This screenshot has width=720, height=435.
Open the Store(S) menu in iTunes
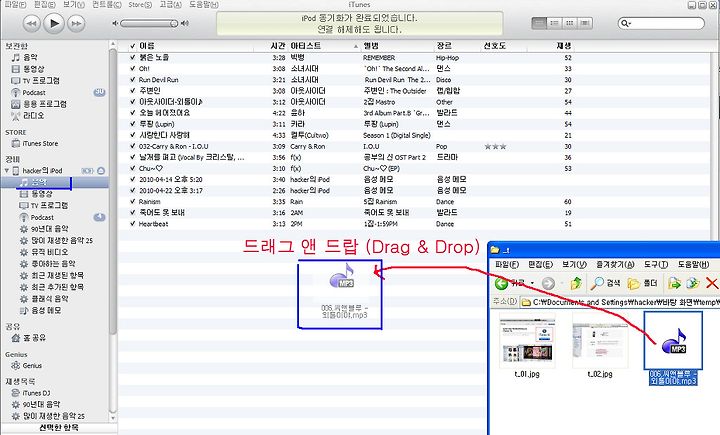(x=140, y=5)
